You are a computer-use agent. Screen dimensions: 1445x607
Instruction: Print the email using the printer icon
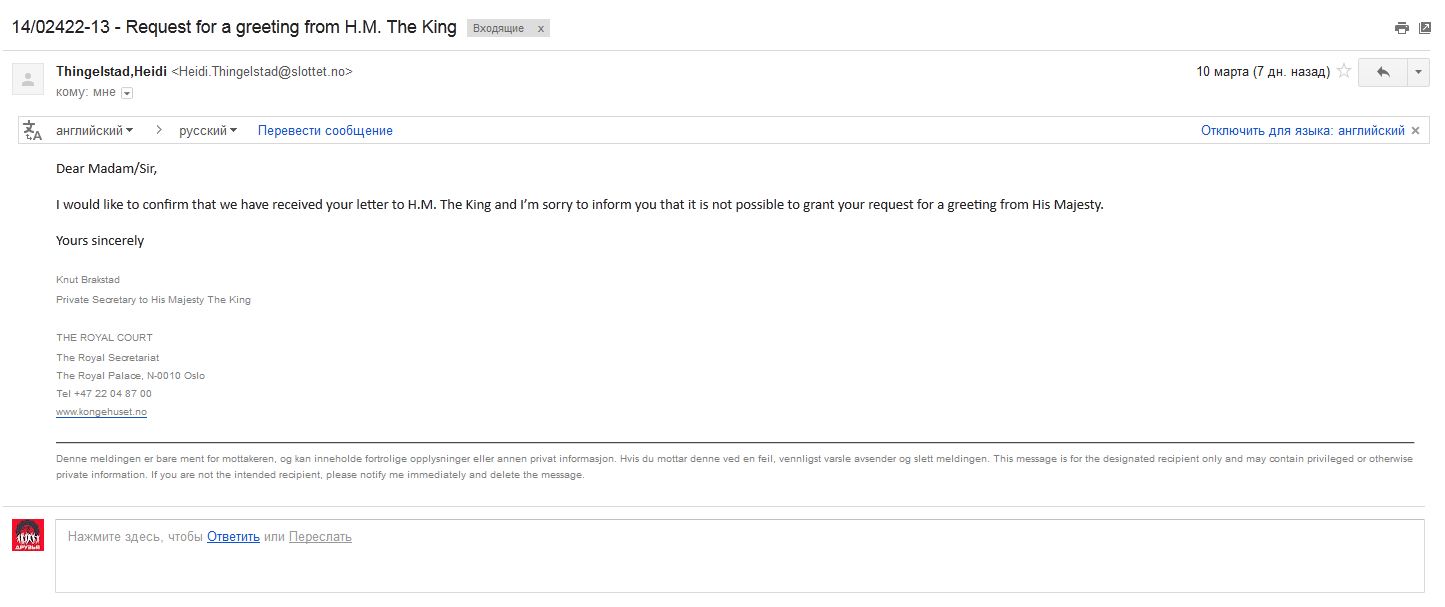pos(1402,28)
